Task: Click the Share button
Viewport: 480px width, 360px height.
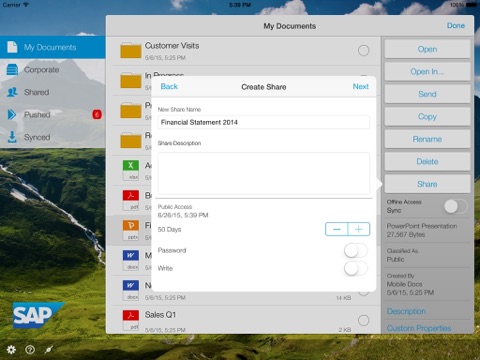Action: 427,184
